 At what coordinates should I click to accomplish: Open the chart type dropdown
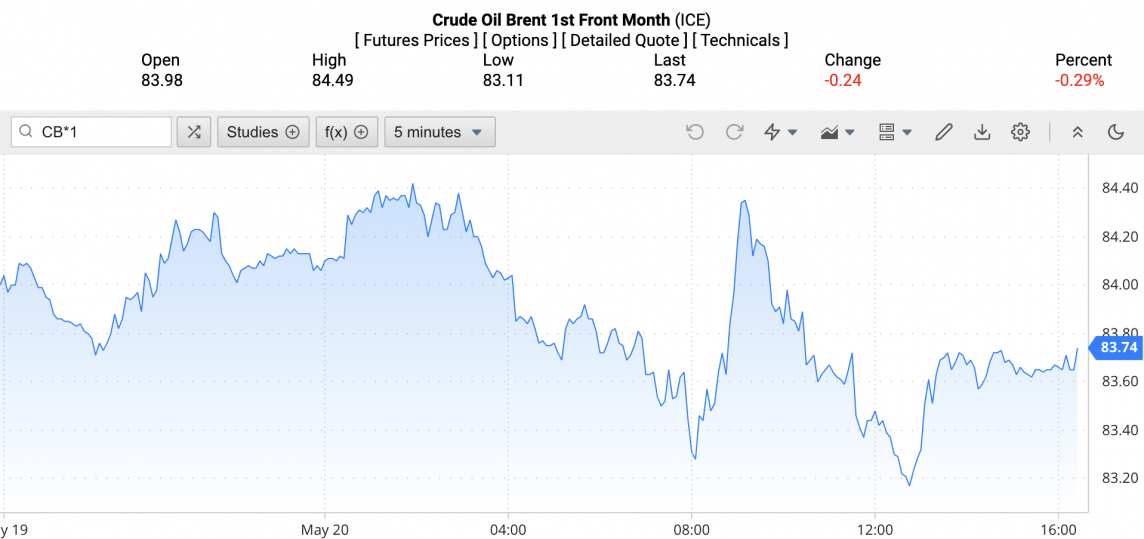click(837, 132)
